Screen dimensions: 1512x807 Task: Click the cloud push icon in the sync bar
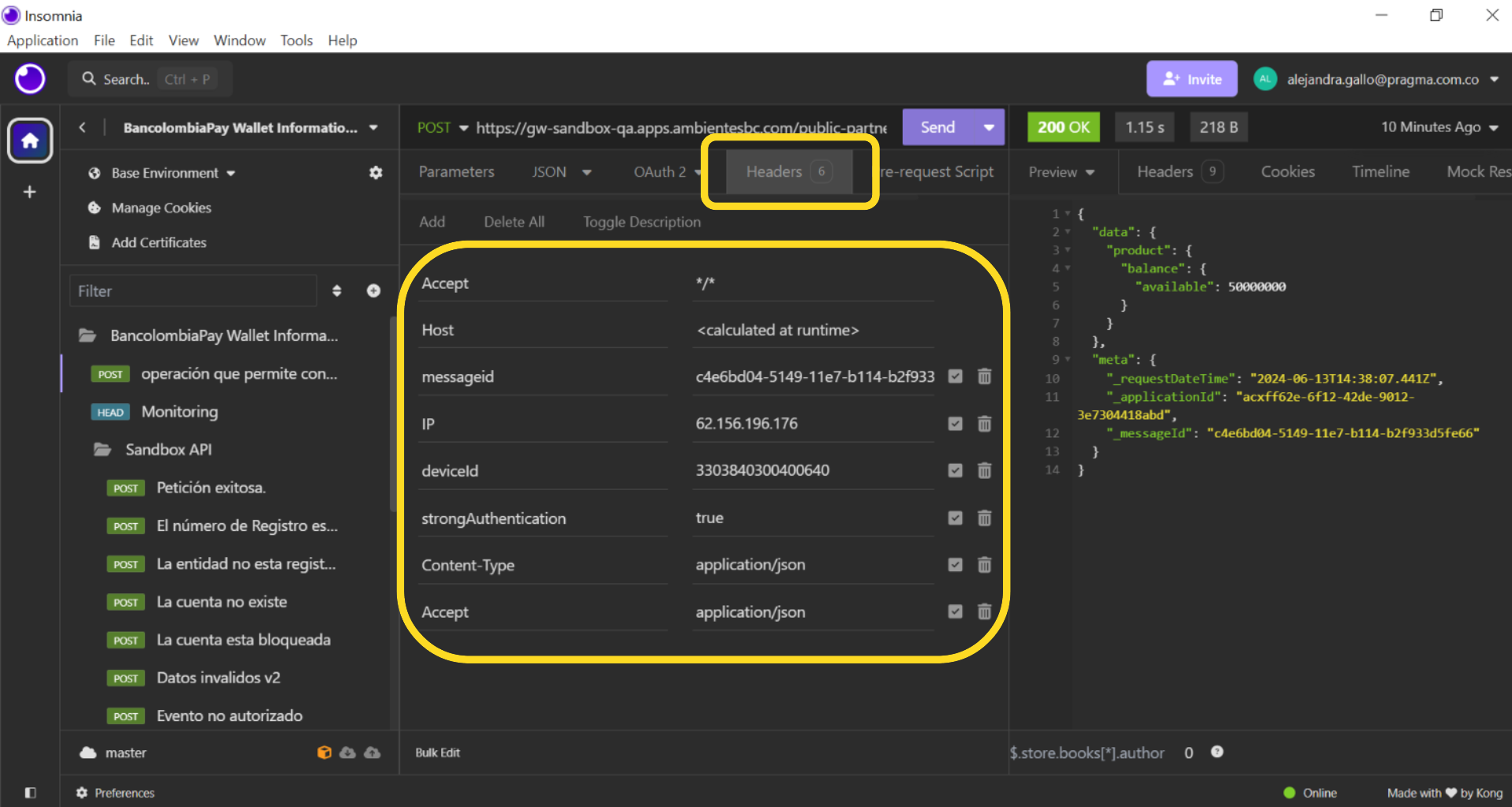372,753
